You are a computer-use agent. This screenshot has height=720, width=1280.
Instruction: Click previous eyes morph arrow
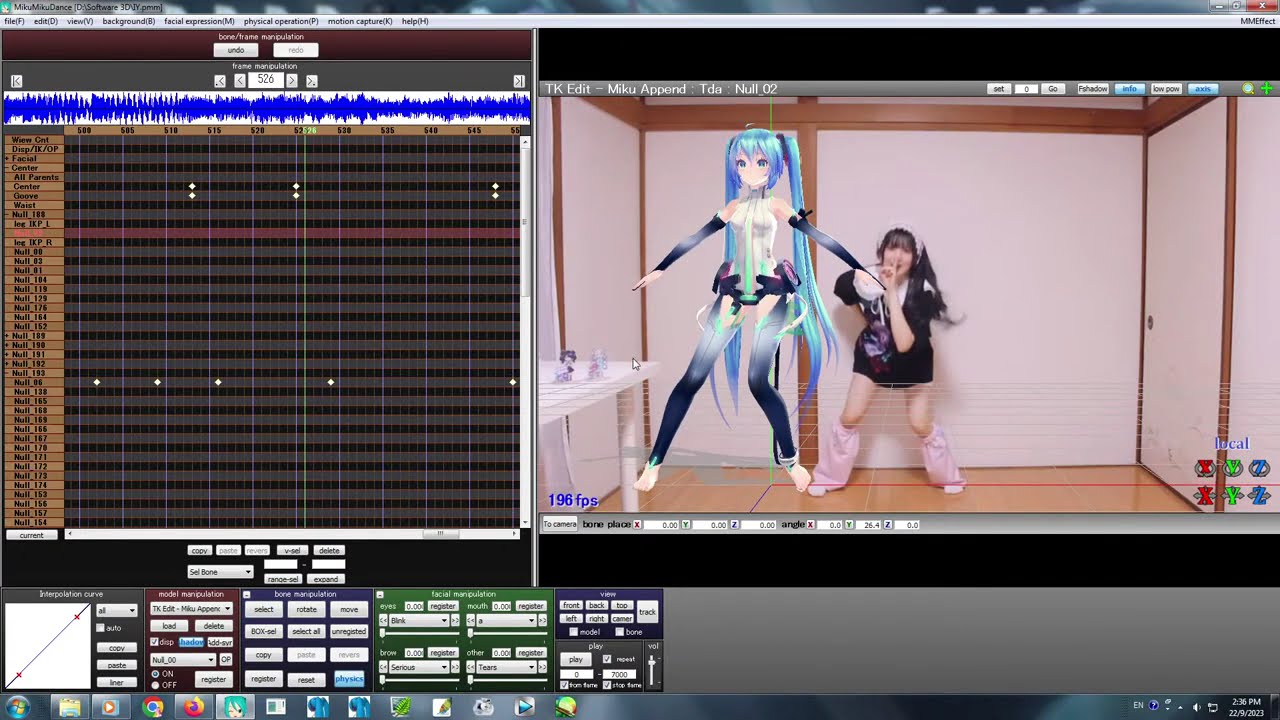[x=382, y=621]
